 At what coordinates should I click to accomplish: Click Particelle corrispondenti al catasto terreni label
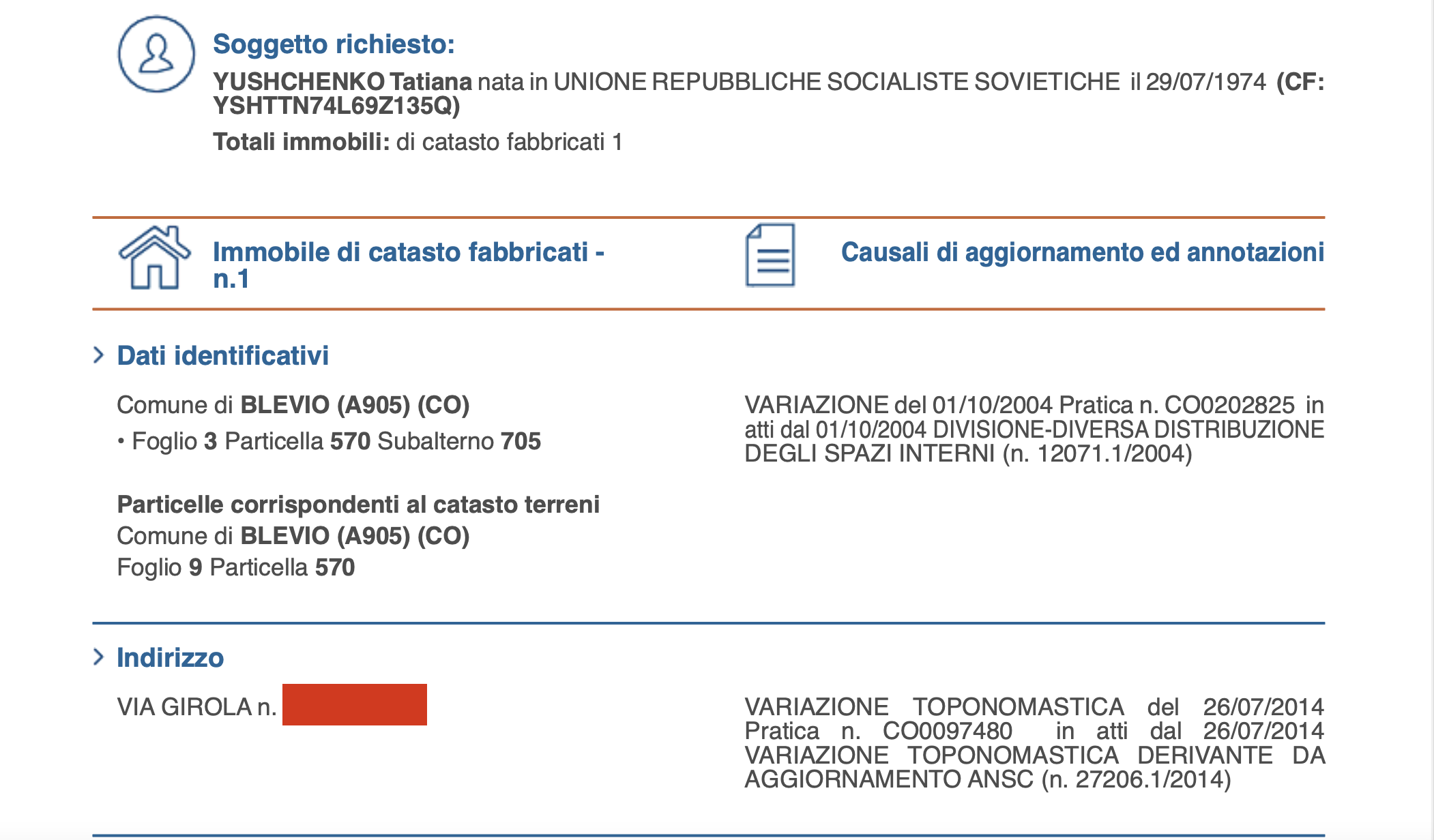tap(358, 505)
